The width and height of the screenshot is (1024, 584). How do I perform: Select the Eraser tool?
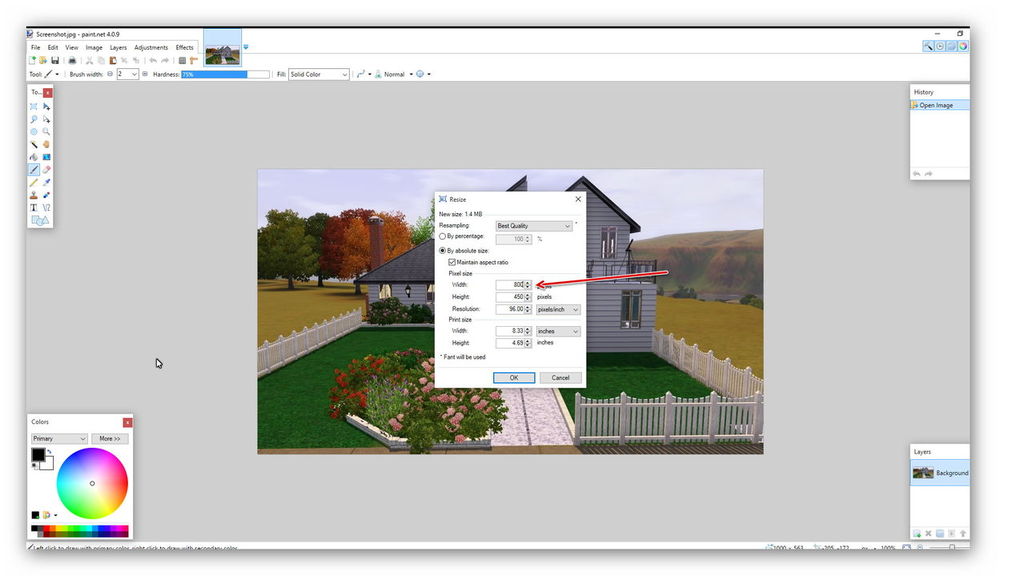click(x=46, y=170)
